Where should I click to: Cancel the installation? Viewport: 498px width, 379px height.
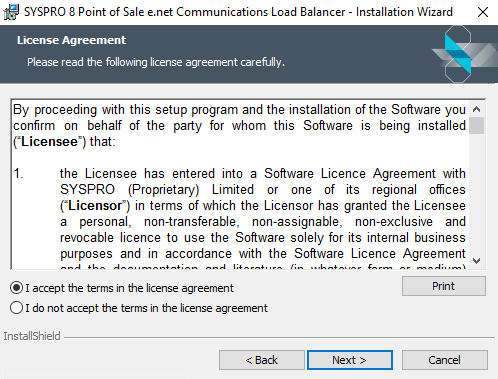click(445, 360)
